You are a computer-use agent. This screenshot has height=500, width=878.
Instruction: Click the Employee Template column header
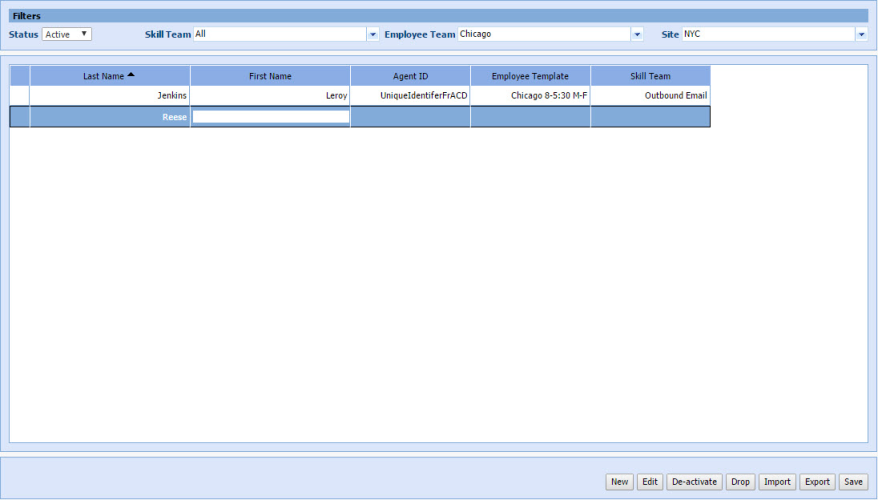pyautogui.click(x=530, y=76)
